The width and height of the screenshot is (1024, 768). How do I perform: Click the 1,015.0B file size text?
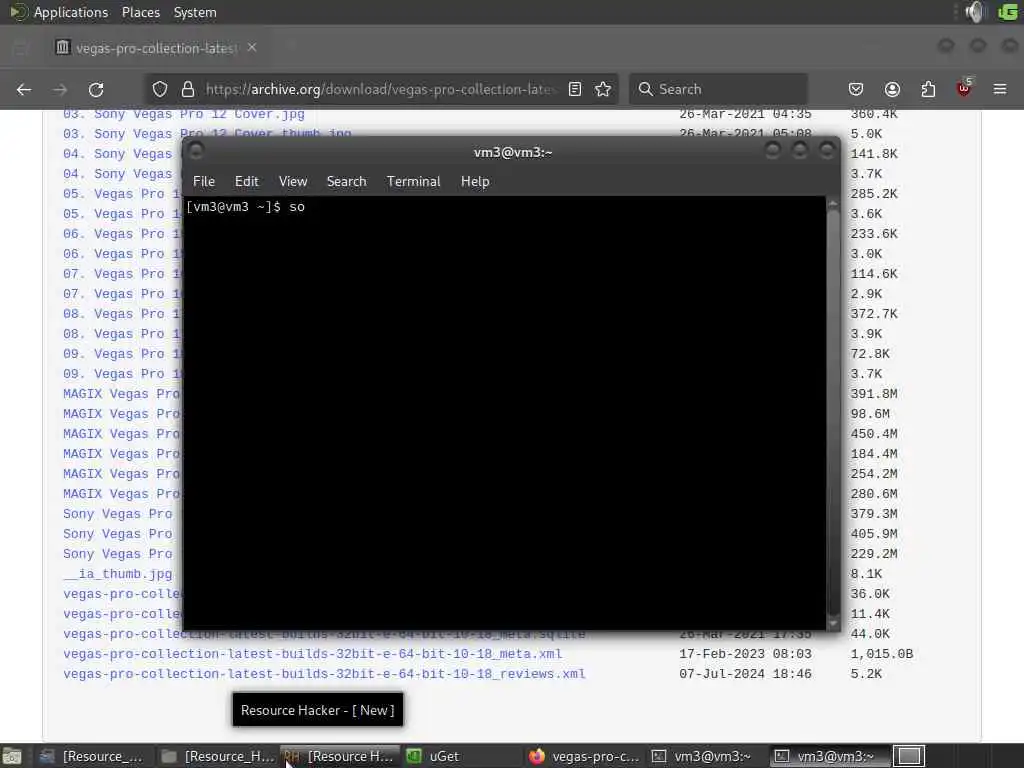(x=882, y=654)
